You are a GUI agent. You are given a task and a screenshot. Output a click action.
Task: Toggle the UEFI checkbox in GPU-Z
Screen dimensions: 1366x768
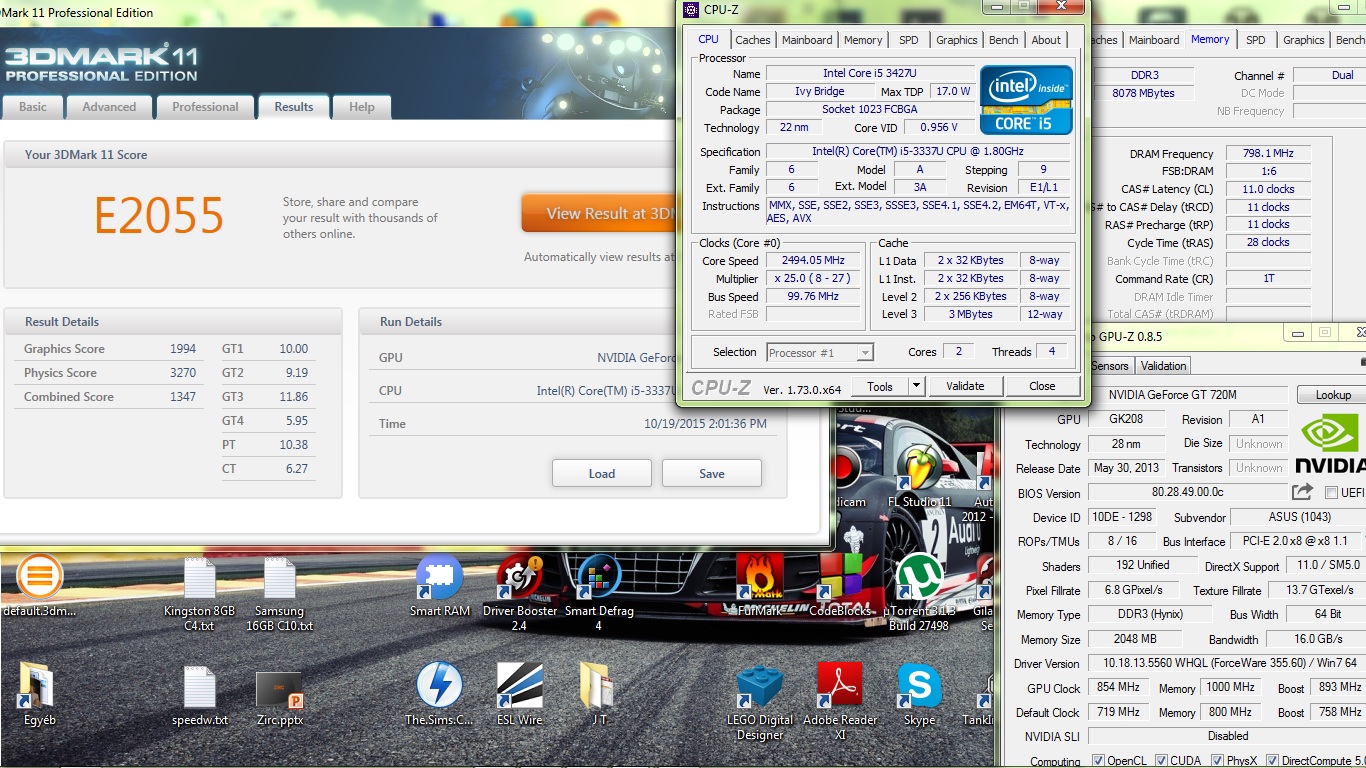click(x=1331, y=493)
